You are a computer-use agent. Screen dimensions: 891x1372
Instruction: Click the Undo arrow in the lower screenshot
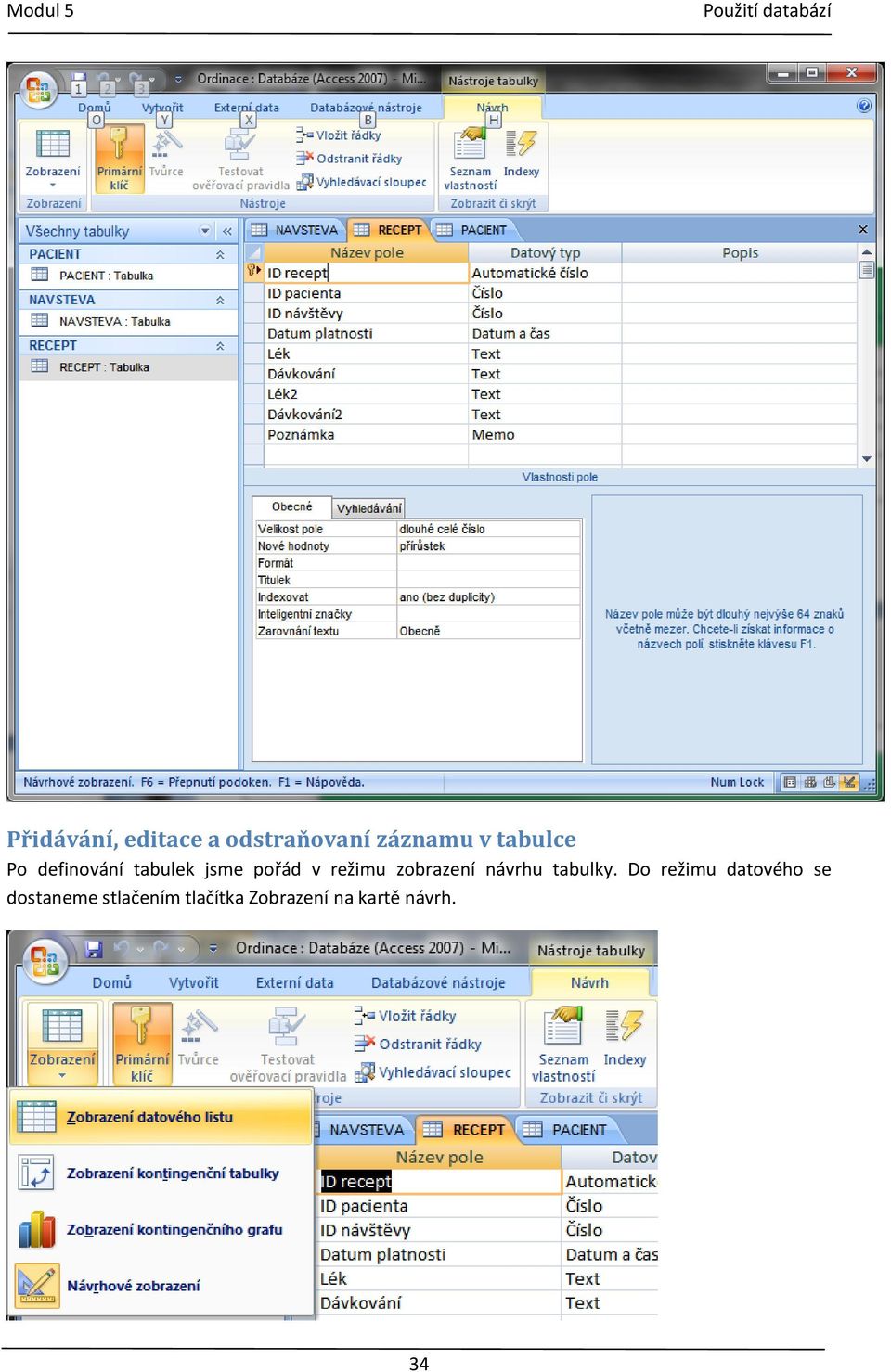point(122,948)
